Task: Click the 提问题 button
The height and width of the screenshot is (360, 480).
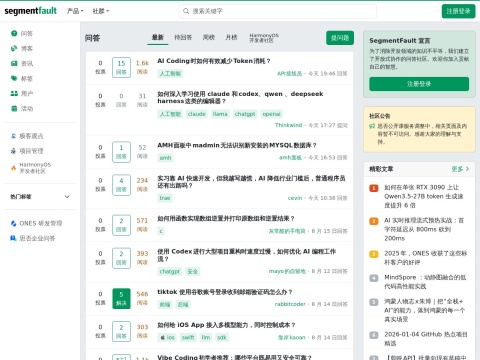Action: click(x=340, y=38)
